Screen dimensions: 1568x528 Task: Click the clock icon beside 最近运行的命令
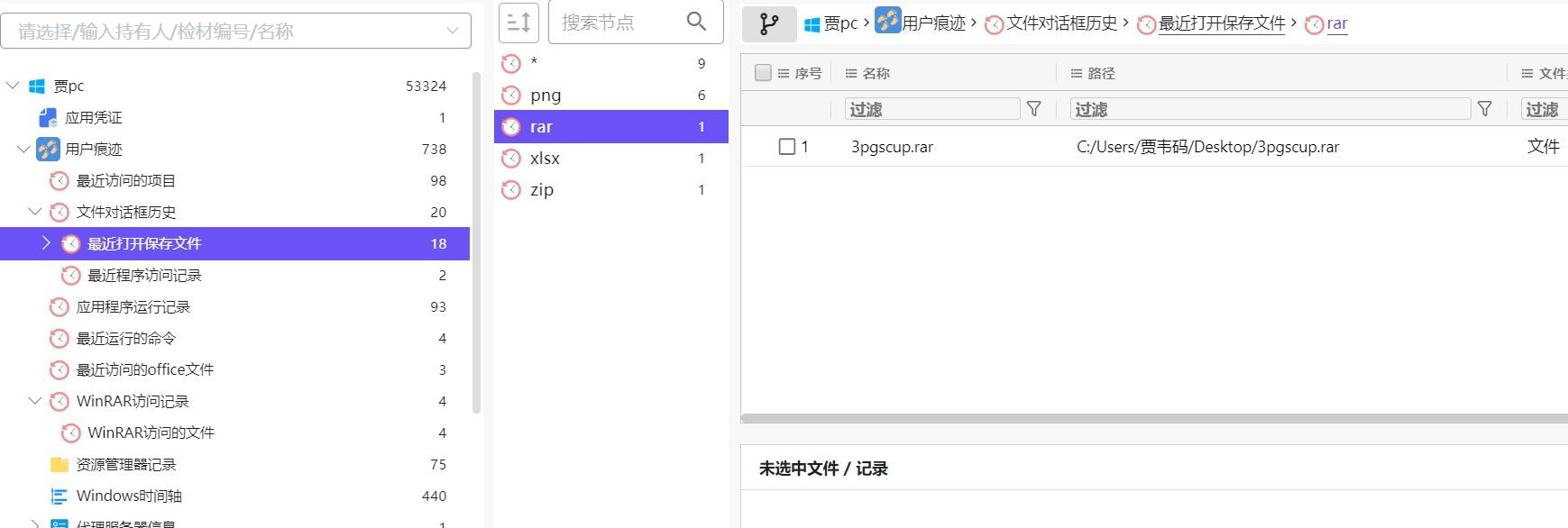60,338
